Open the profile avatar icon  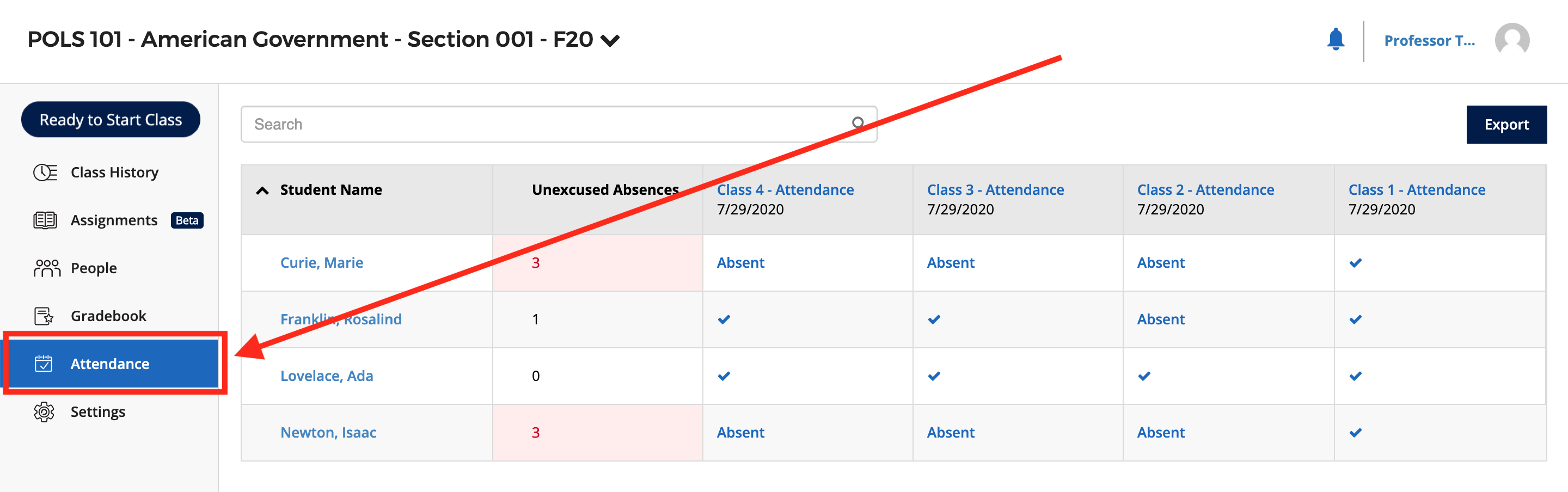coord(1511,40)
